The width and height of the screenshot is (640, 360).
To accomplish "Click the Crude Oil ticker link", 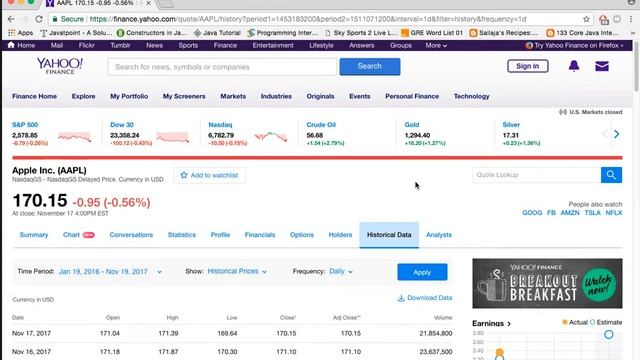I will pos(321,124).
